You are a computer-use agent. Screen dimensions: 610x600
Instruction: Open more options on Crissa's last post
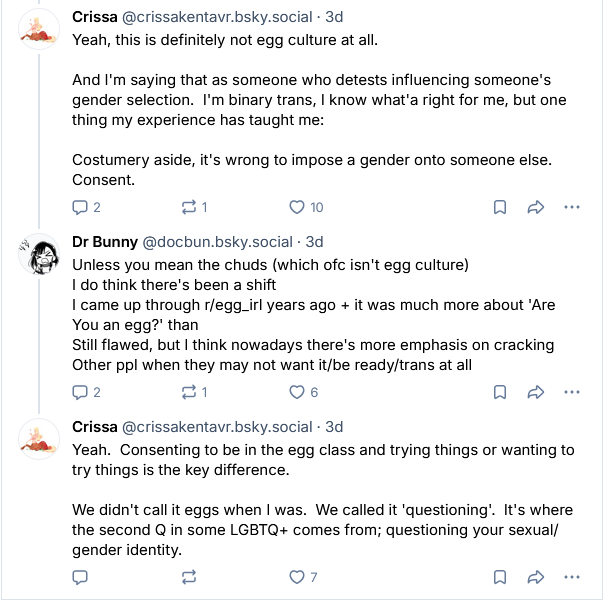click(x=572, y=577)
